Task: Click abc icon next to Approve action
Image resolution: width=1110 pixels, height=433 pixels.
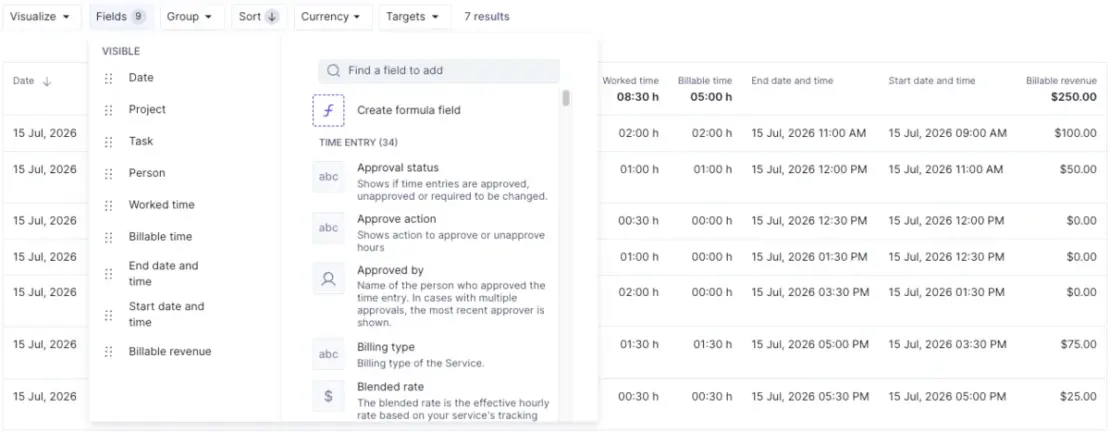Action: point(328,228)
